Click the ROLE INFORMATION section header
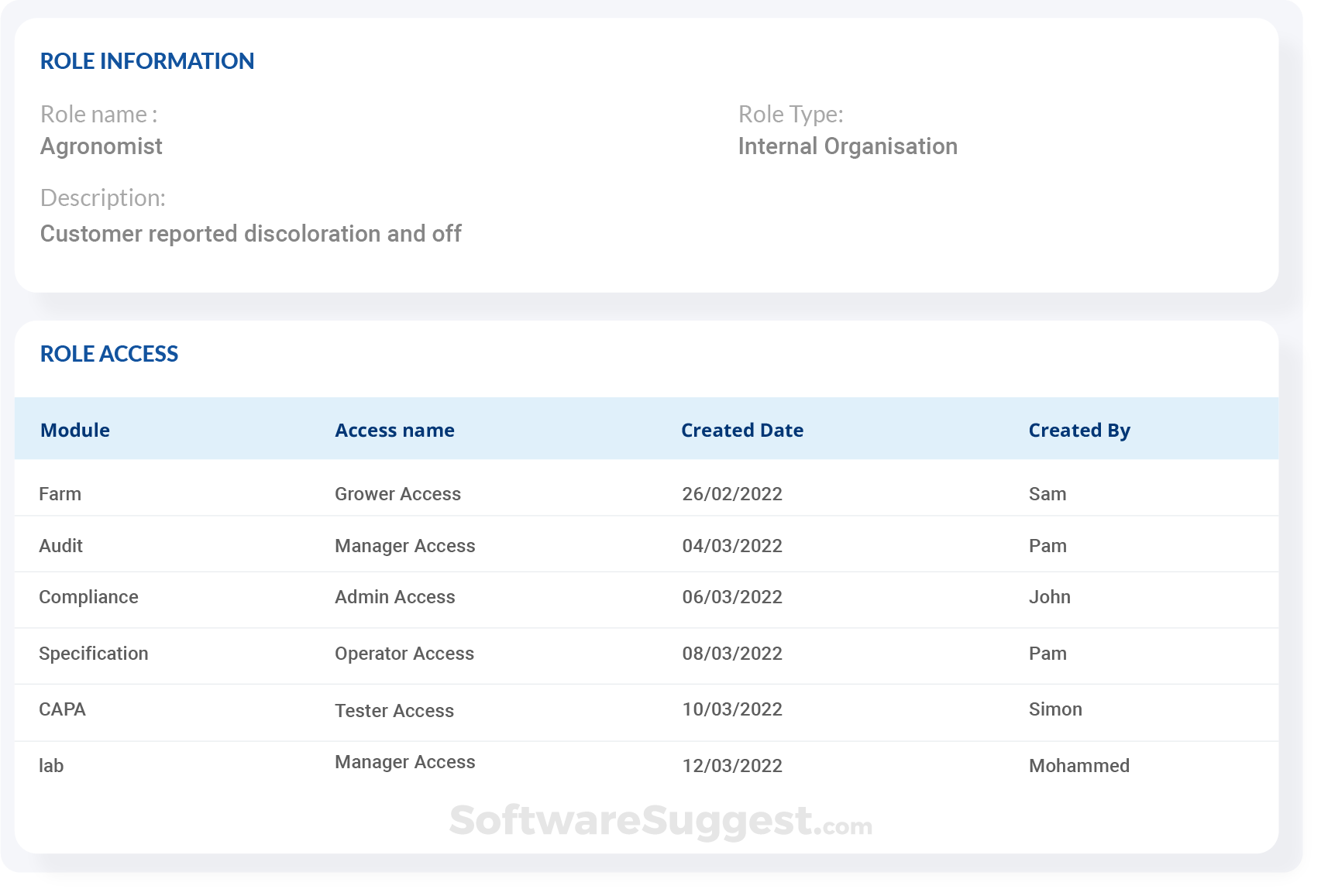Viewport: 1321px width, 896px height. point(147,61)
